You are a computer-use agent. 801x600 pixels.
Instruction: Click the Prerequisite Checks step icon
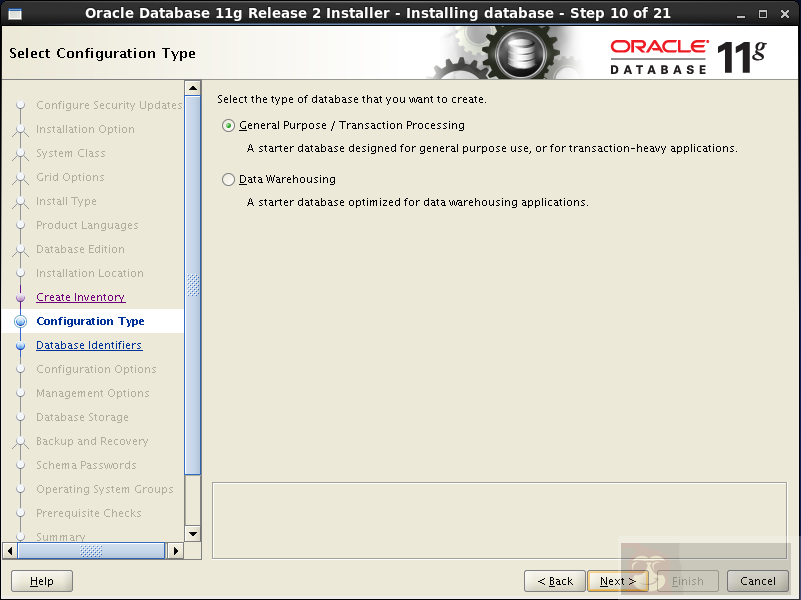(22, 513)
